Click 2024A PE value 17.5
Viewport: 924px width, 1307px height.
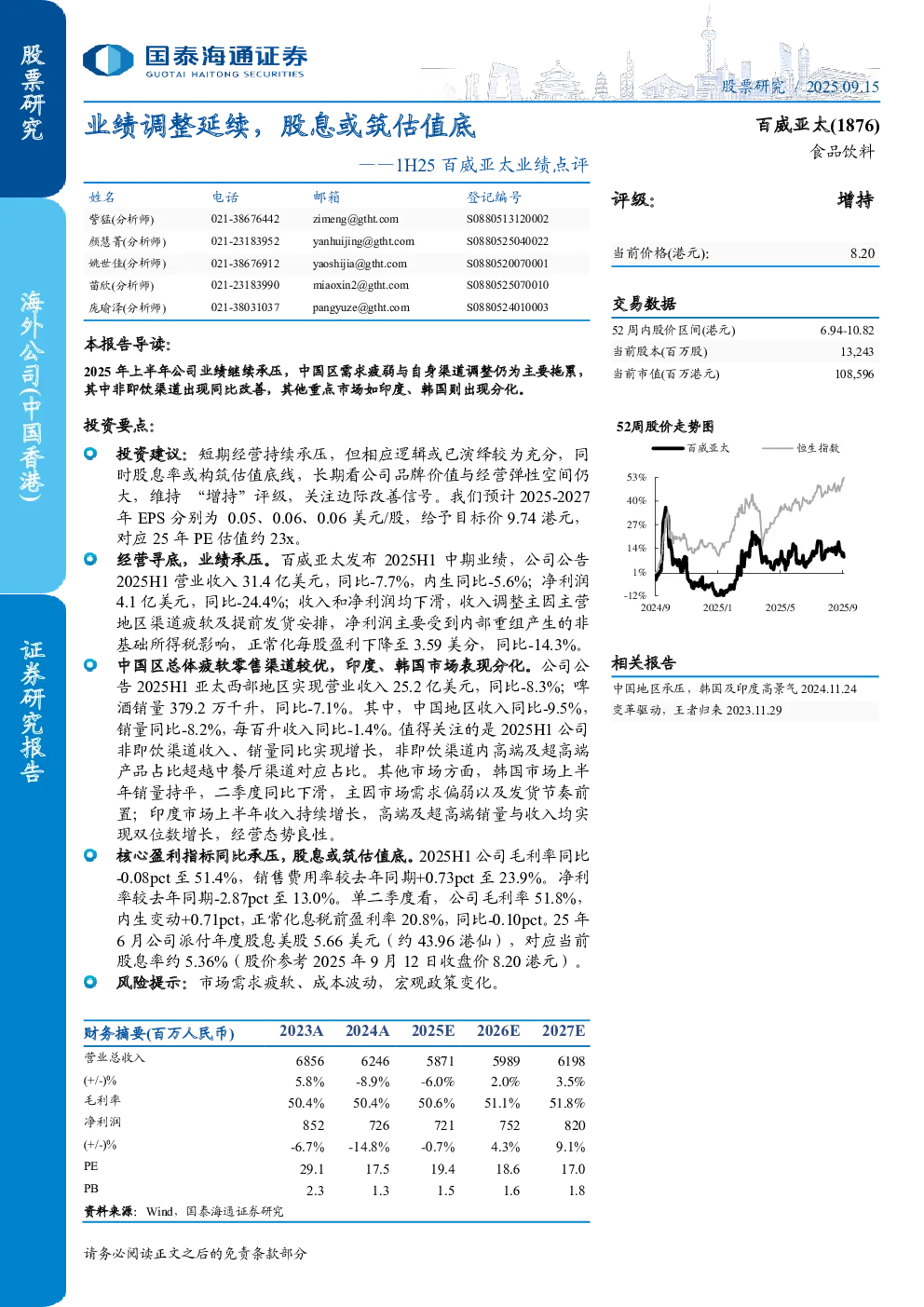pyautogui.click(x=377, y=1169)
